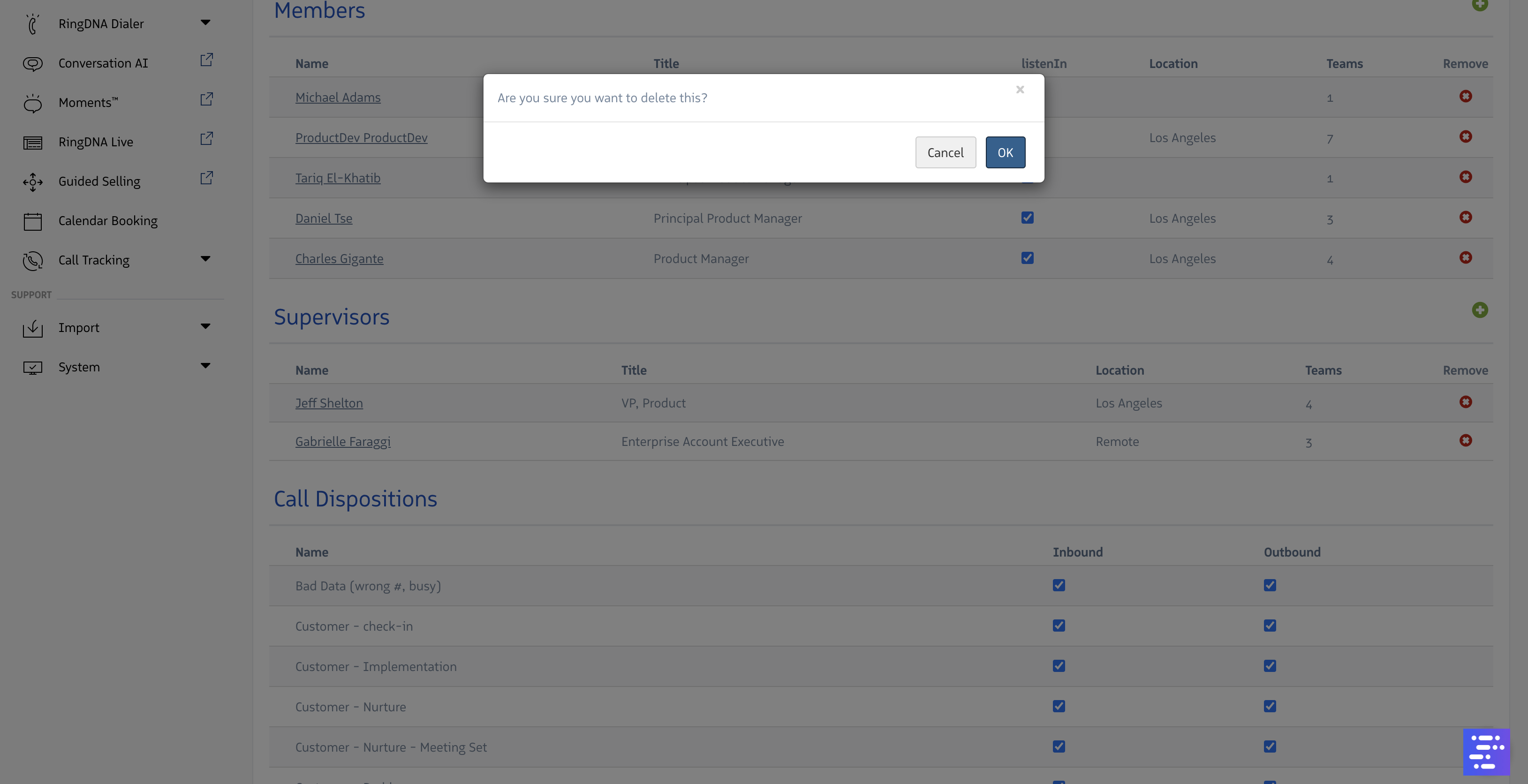The width and height of the screenshot is (1528, 784).
Task: Open the purple chat widget icon
Action: [x=1486, y=751]
